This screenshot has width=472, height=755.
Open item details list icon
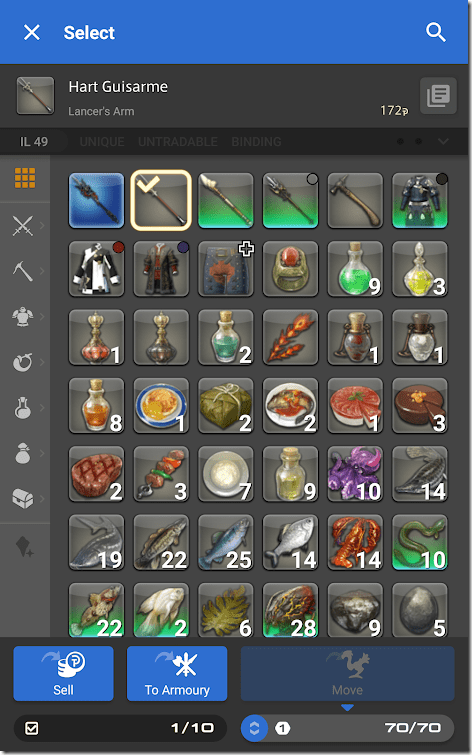(x=438, y=96)
